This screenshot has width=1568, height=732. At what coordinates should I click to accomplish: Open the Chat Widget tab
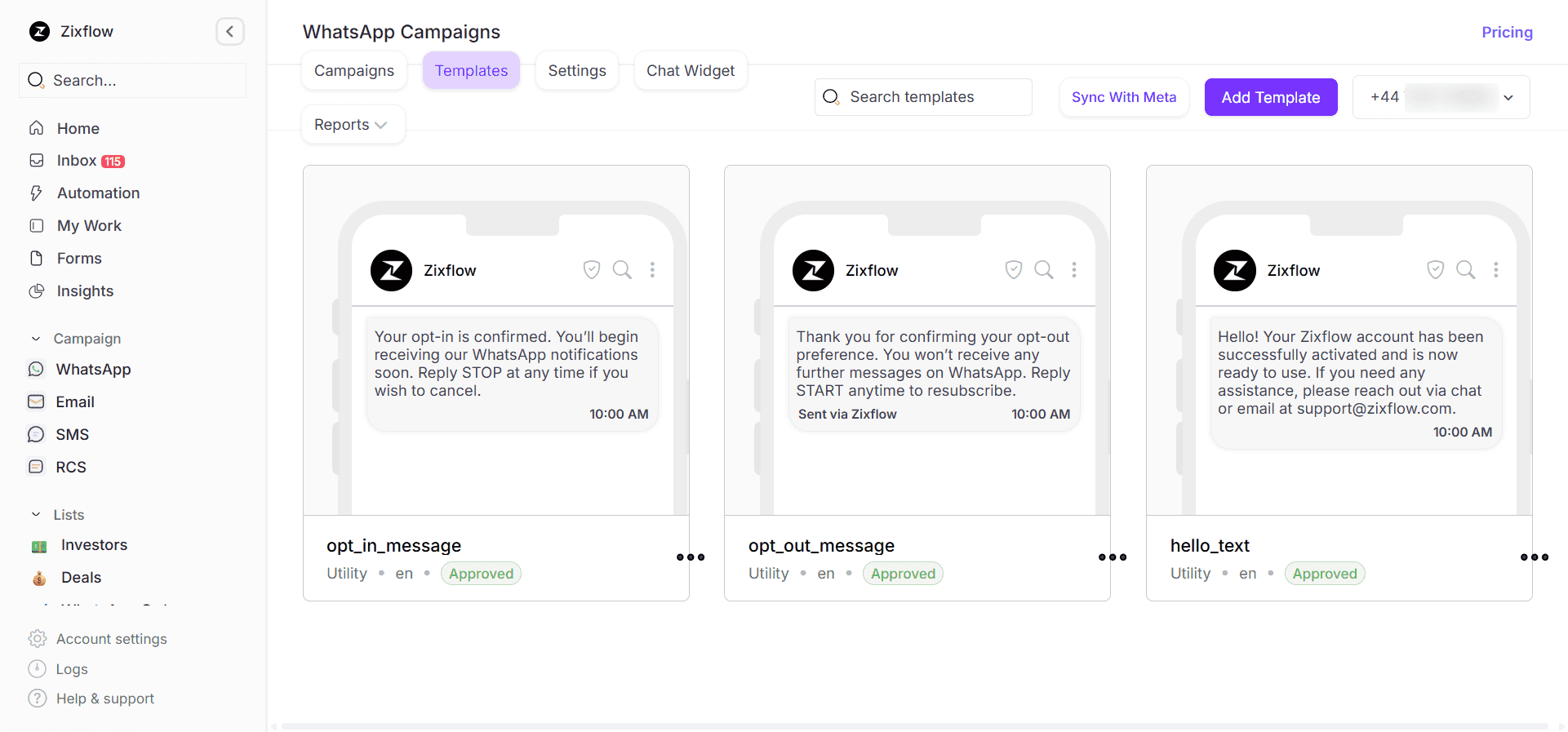691,71
